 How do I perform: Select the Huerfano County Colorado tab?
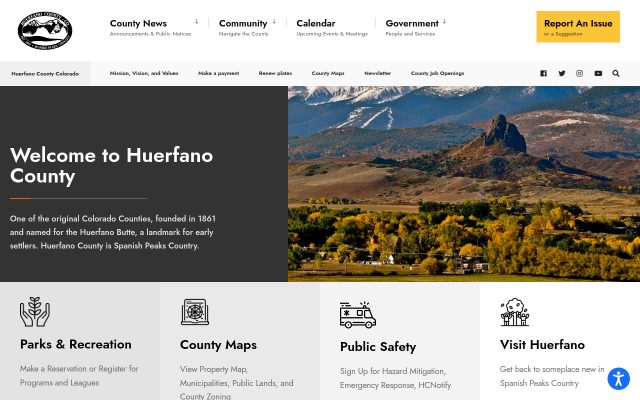click(x=45, y=73)
